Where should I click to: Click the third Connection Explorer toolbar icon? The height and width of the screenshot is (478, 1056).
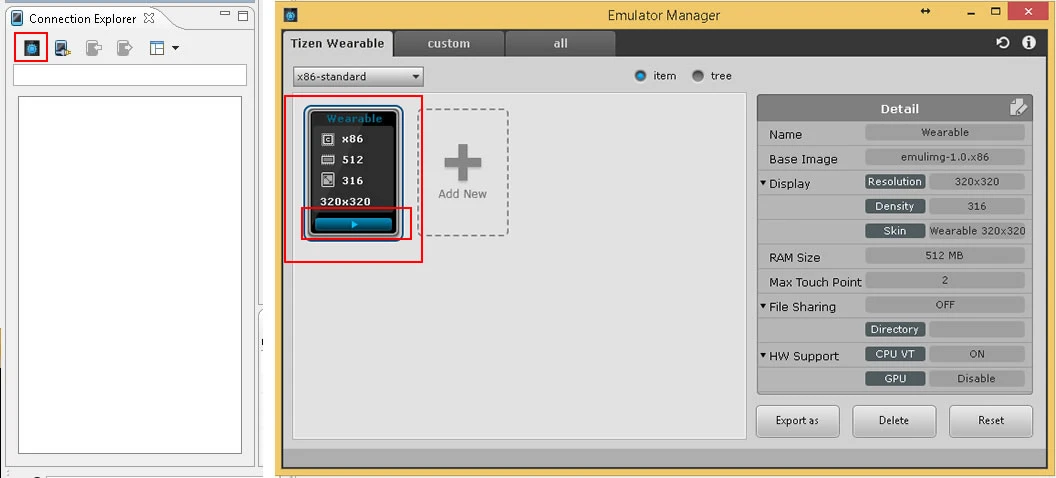pos(94,48)
